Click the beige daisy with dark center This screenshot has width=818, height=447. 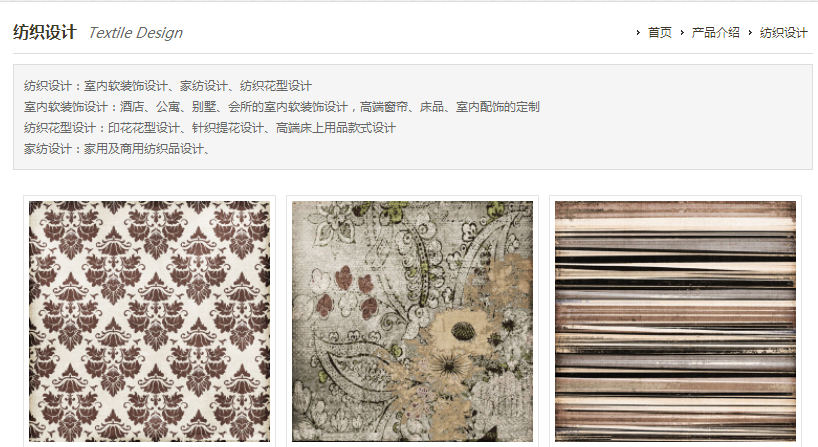(x=460, y=331)
